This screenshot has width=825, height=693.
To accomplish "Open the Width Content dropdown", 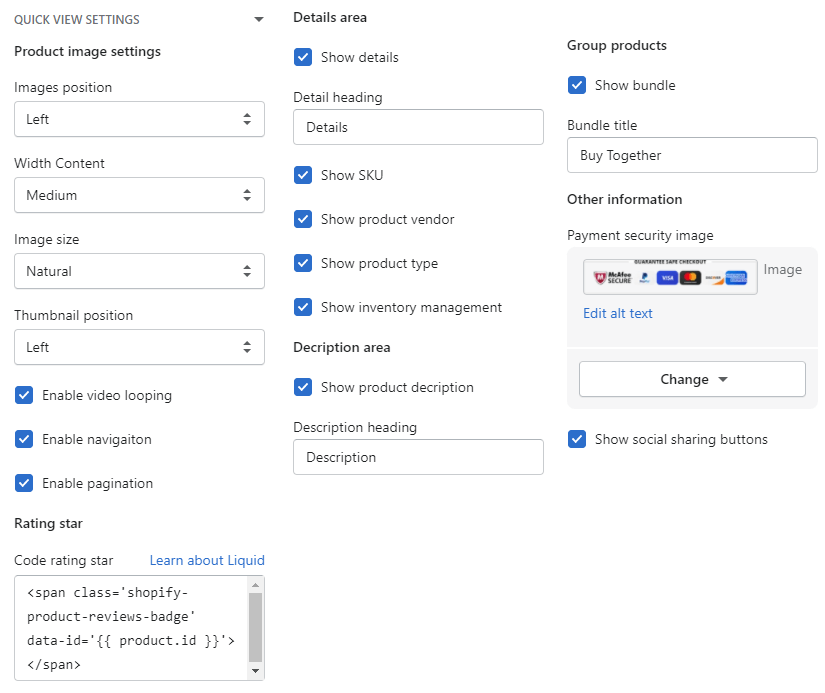I will tap(139, 195).
